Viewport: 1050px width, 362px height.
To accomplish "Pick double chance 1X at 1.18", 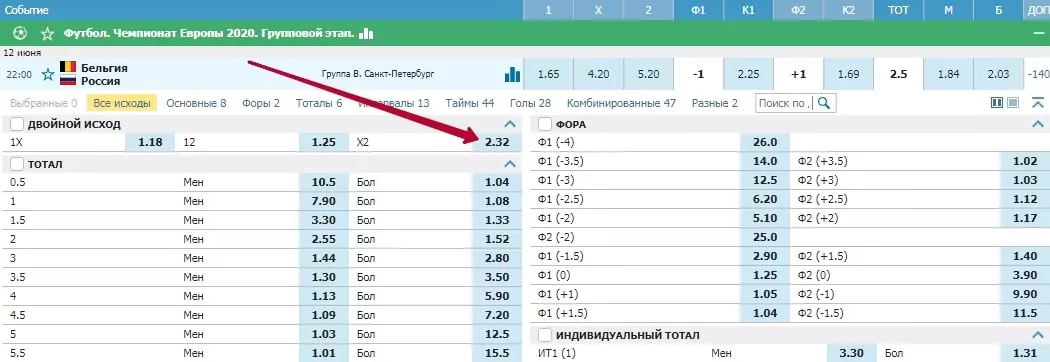I will point(151,143).
